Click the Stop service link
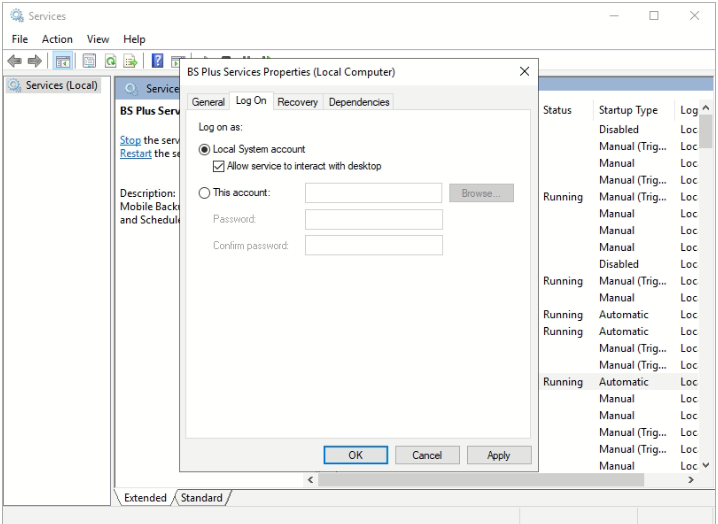Viewport: 718px width, 524px height. click(130, 141)
